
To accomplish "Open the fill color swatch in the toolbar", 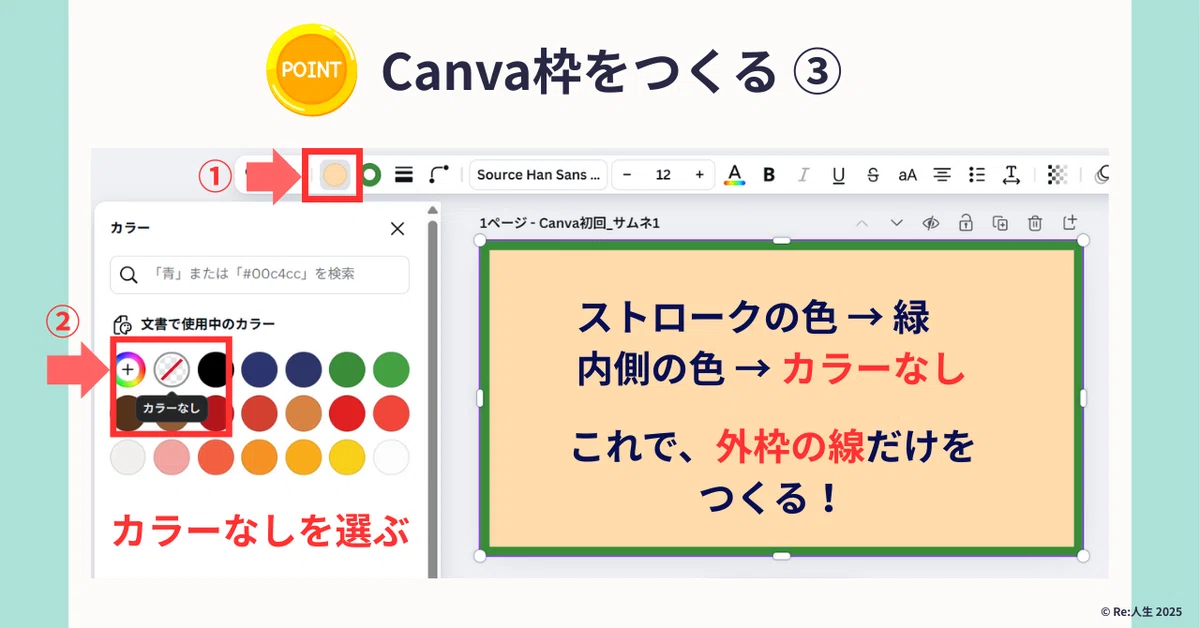I will click(x=336, y=175).
